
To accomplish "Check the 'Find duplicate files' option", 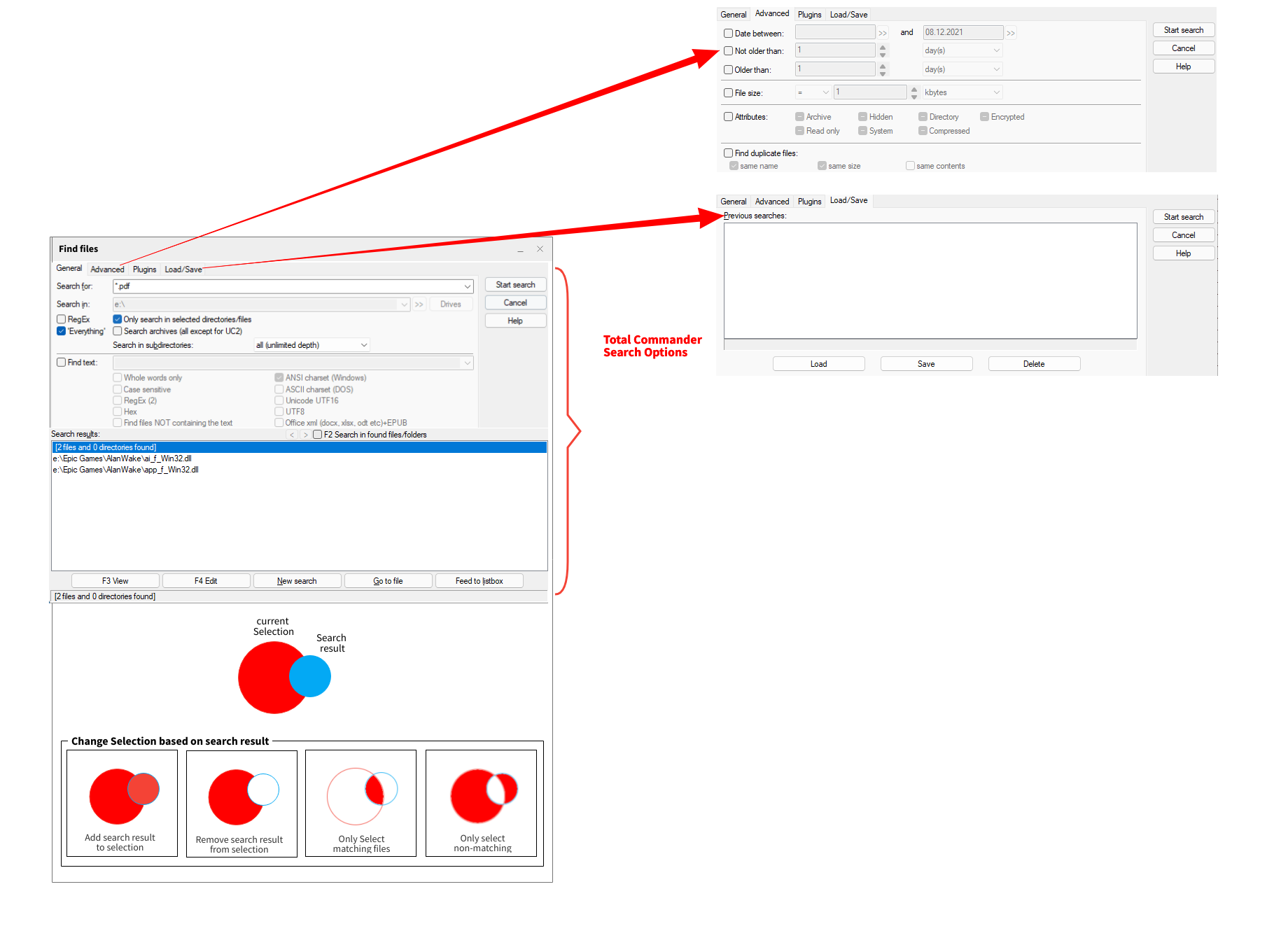I will click(729, 153).
